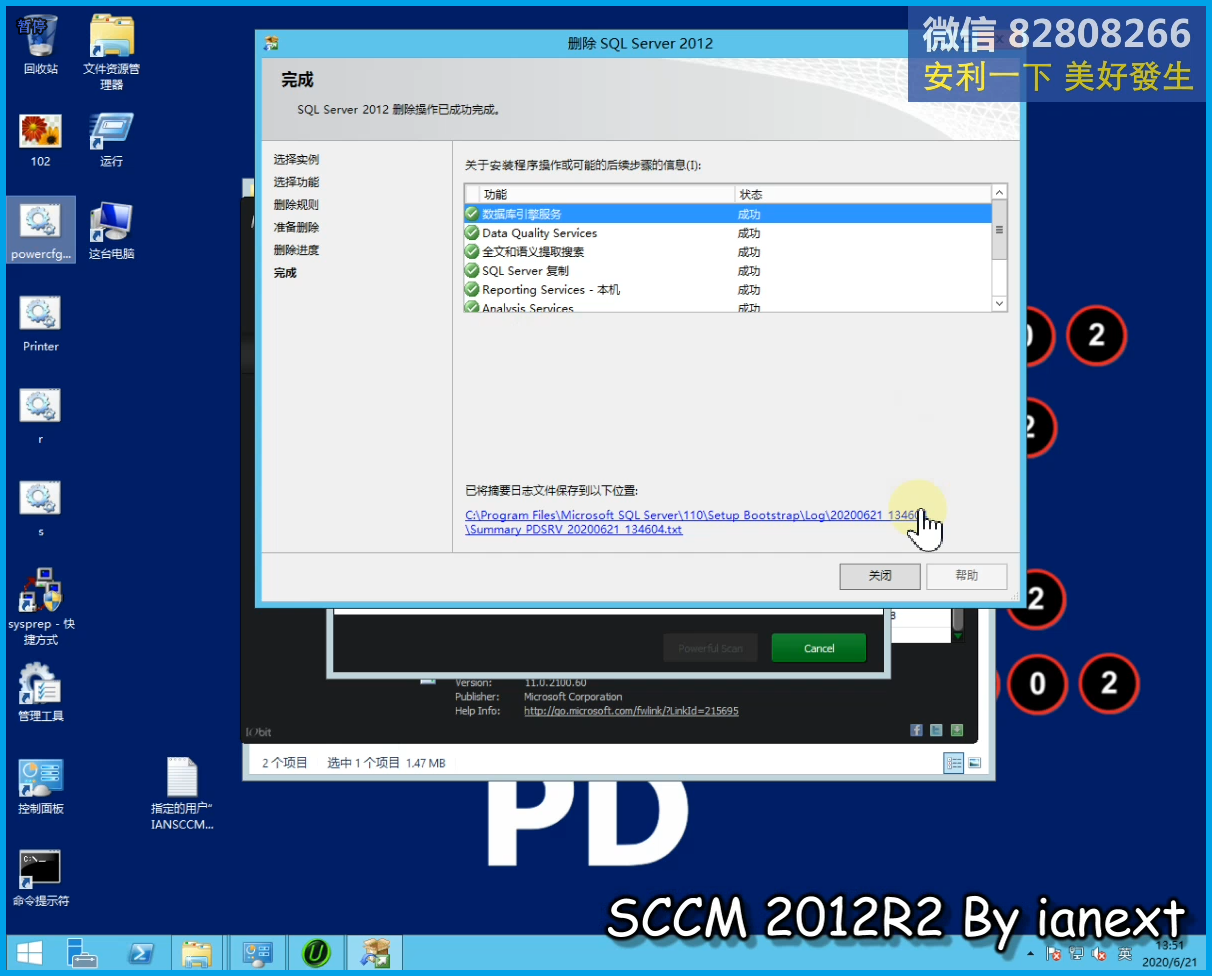Switch to the SQL Server setup taskbar icon
1212x976 pixels.
(x=375, y=954)
